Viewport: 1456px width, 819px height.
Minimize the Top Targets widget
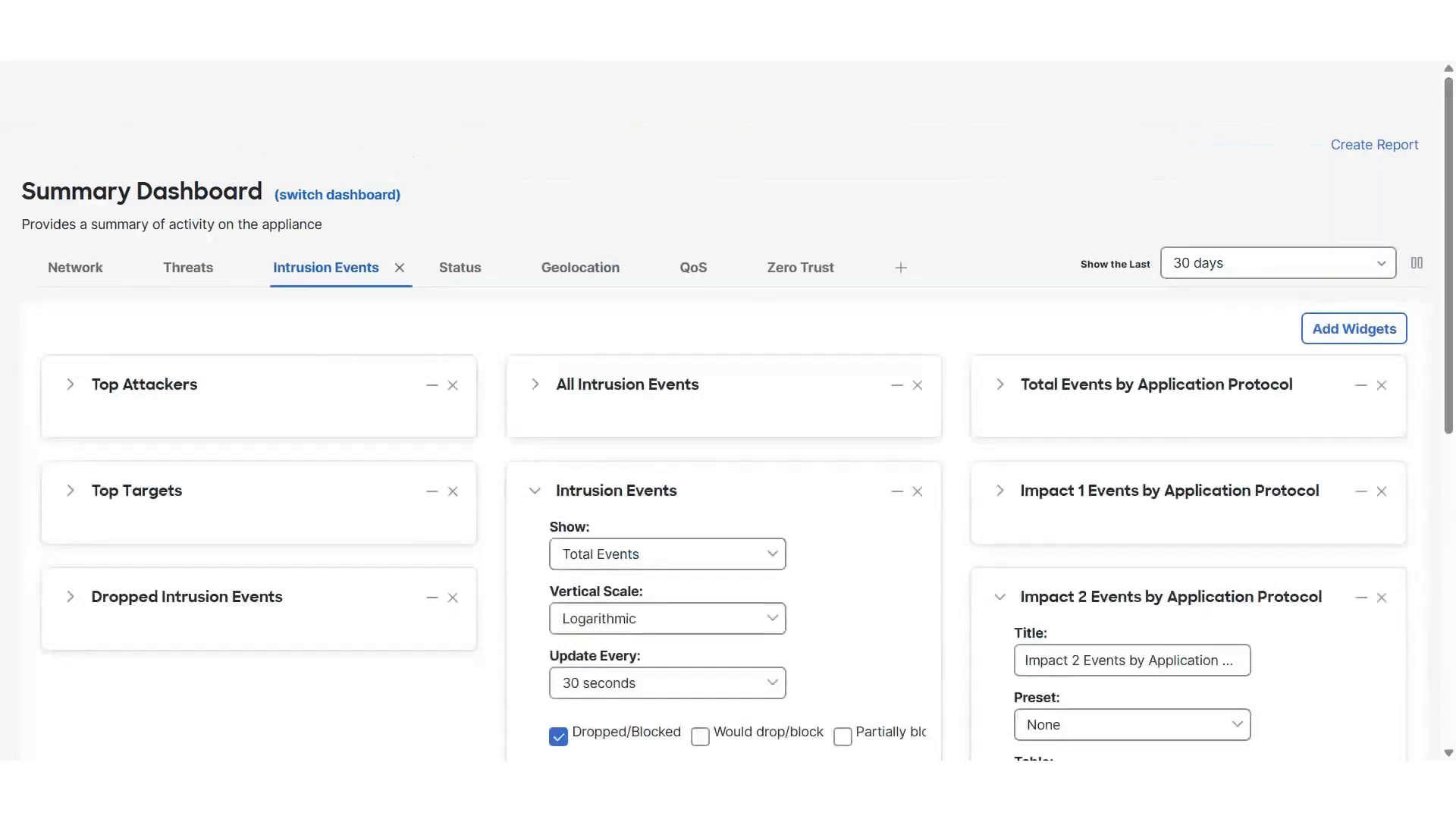432,491
